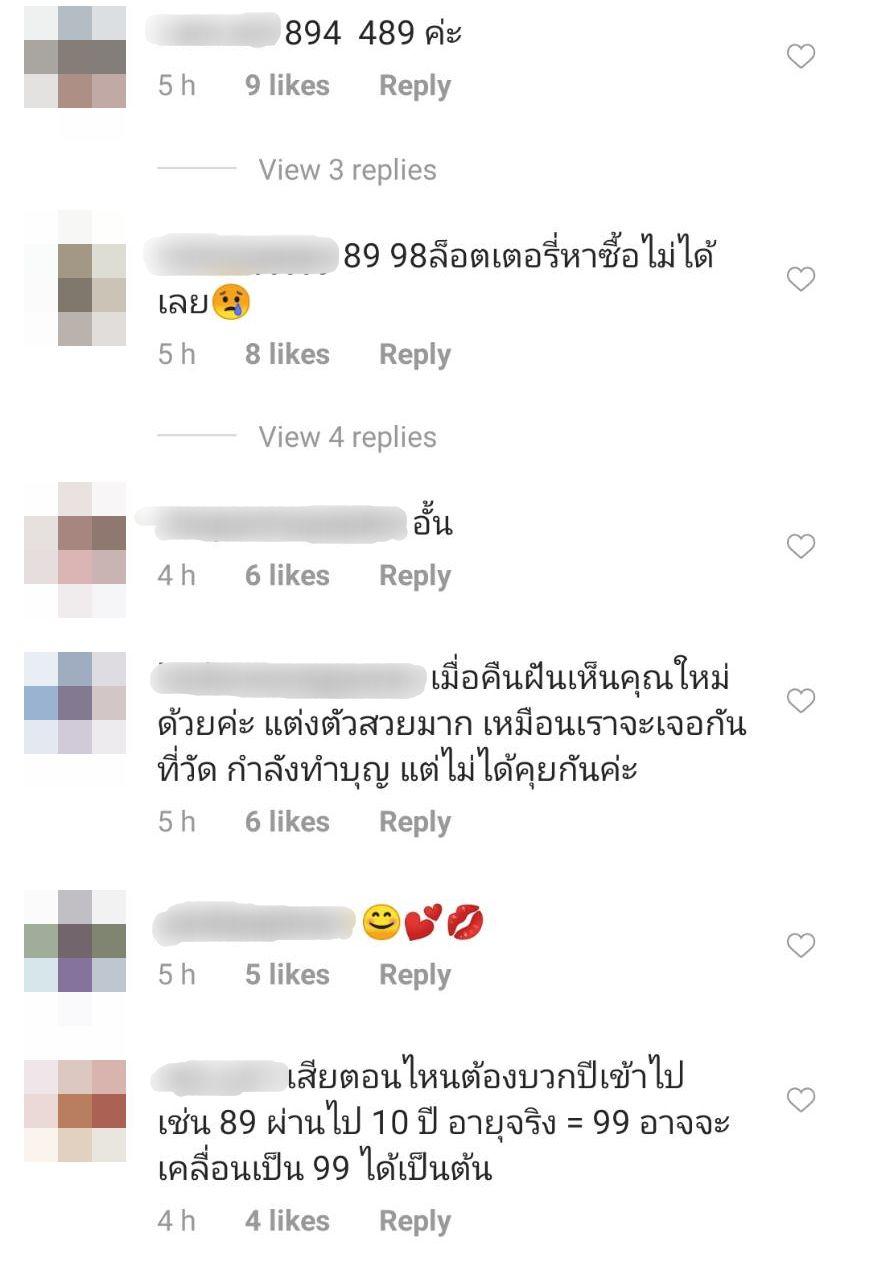Reply to the 89 98 lottery comment
This screenshot has height=1271, width=869.
point(415,355)
